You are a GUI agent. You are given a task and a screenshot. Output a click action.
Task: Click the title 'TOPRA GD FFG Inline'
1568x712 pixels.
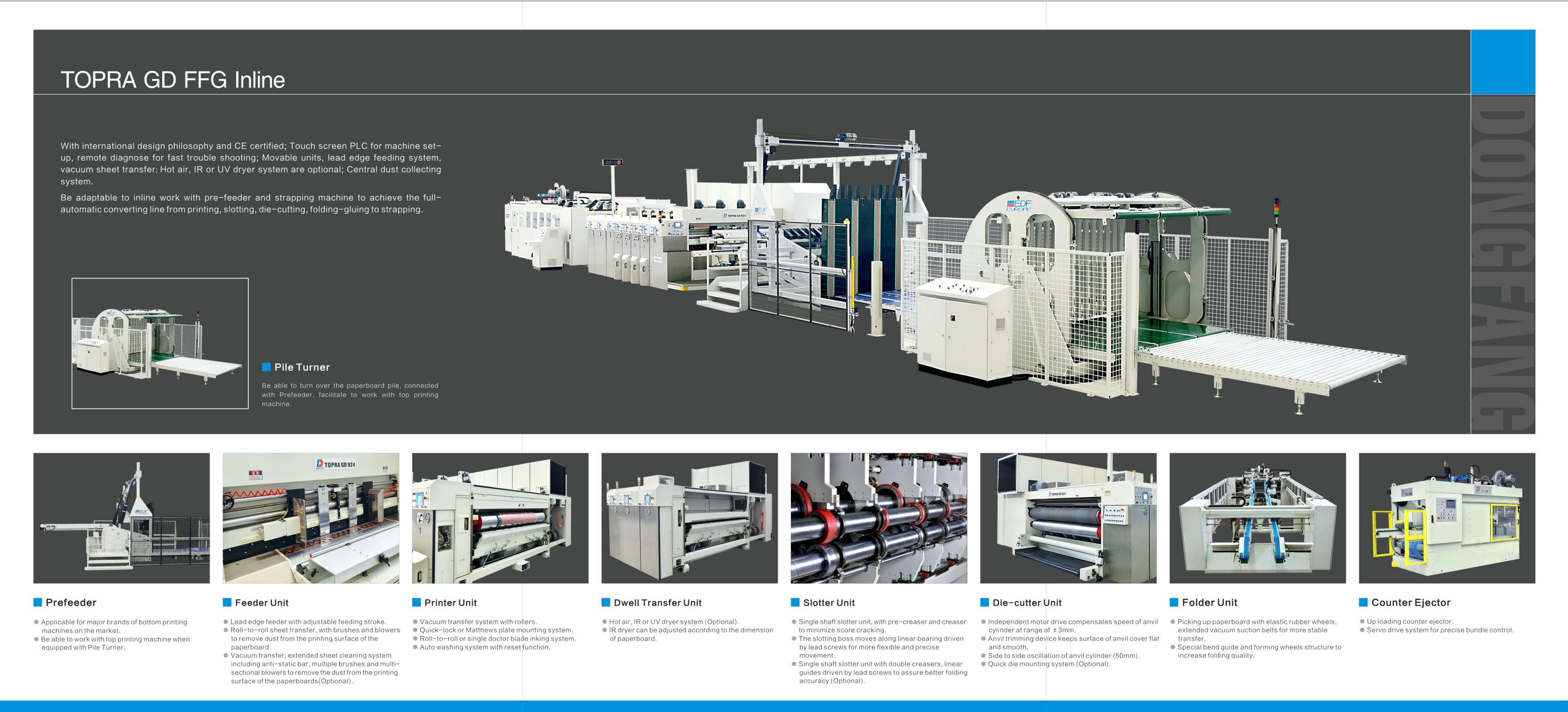point(173,80)
